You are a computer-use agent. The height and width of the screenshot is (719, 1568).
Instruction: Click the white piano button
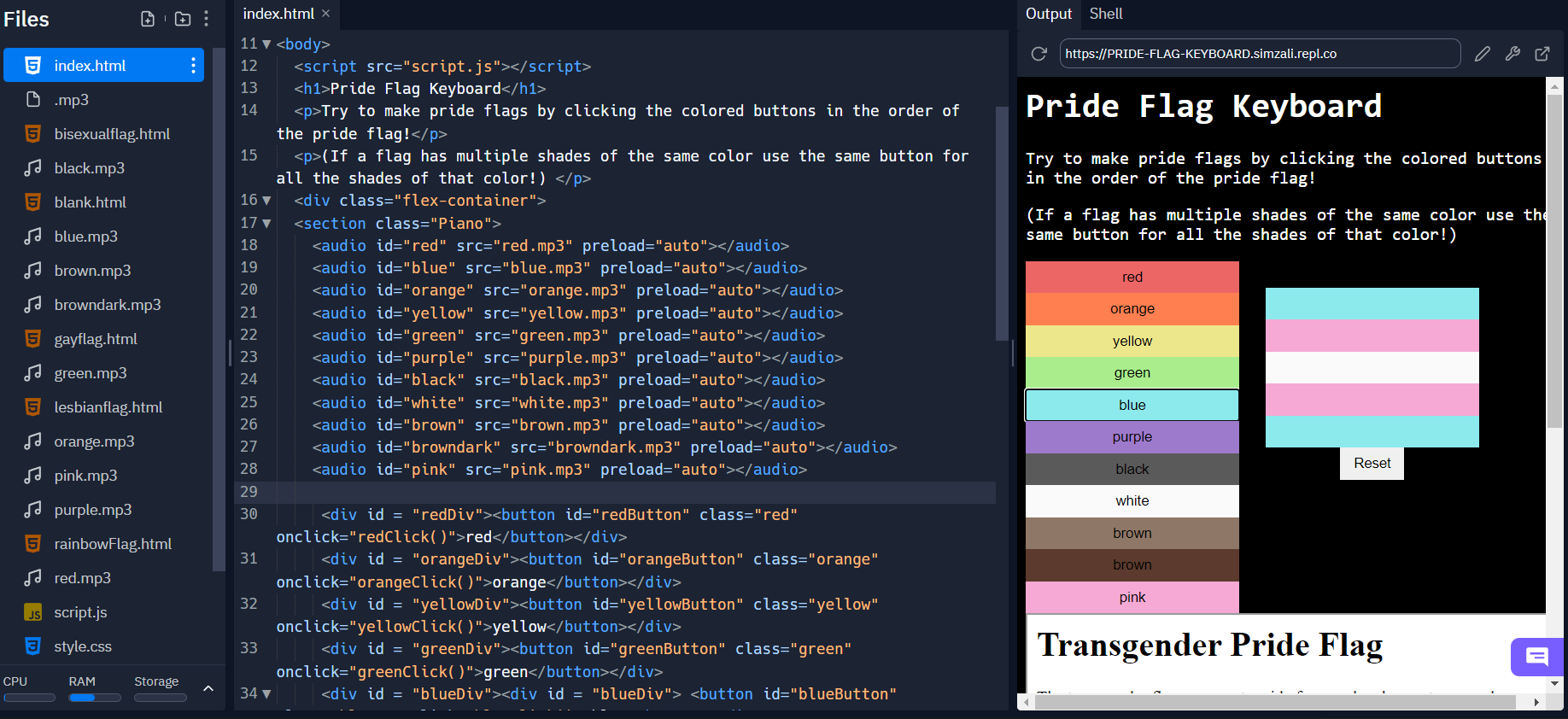click(x=1132, y=501)
